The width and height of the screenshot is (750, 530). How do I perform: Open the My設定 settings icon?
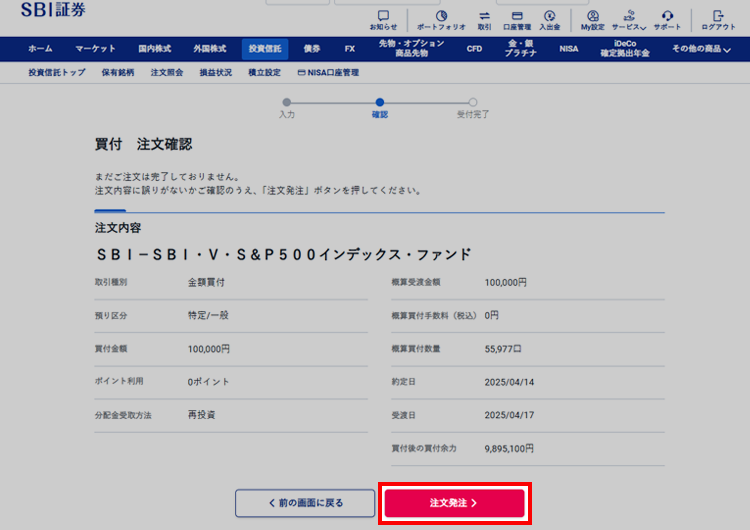point(593,21)
